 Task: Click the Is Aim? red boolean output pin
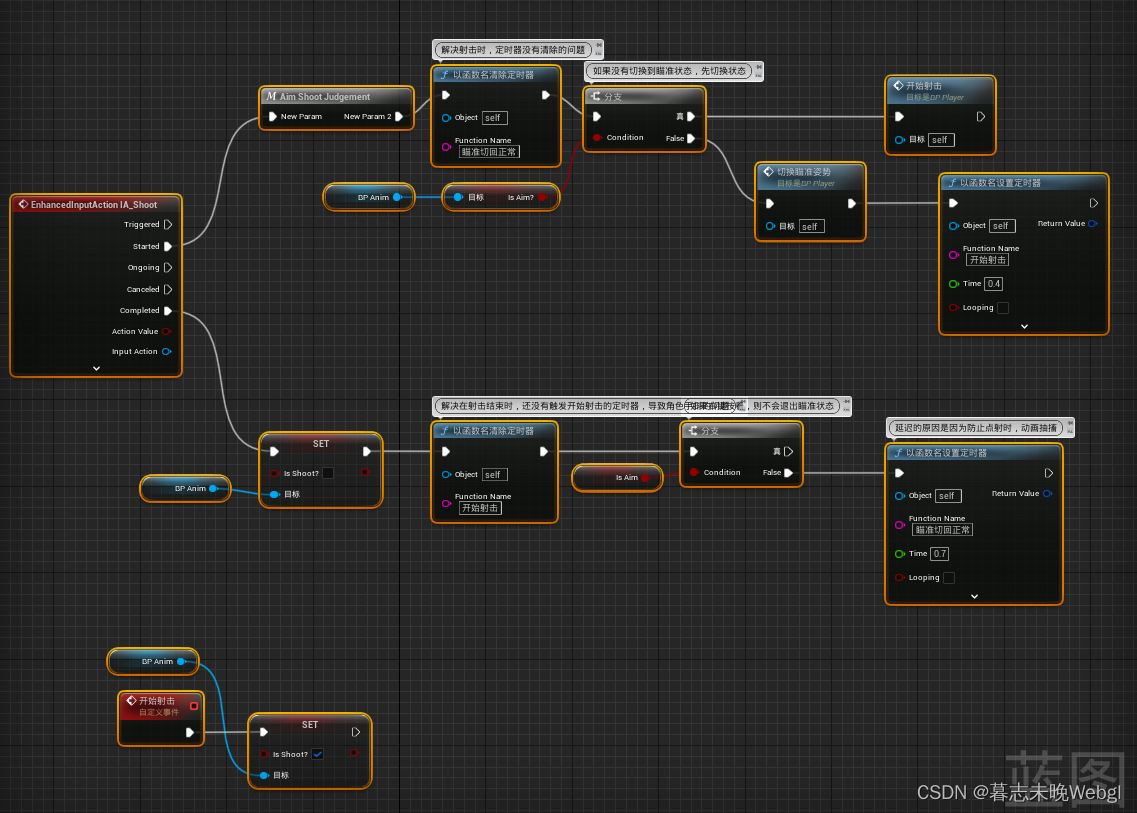(x=542, y=197)
